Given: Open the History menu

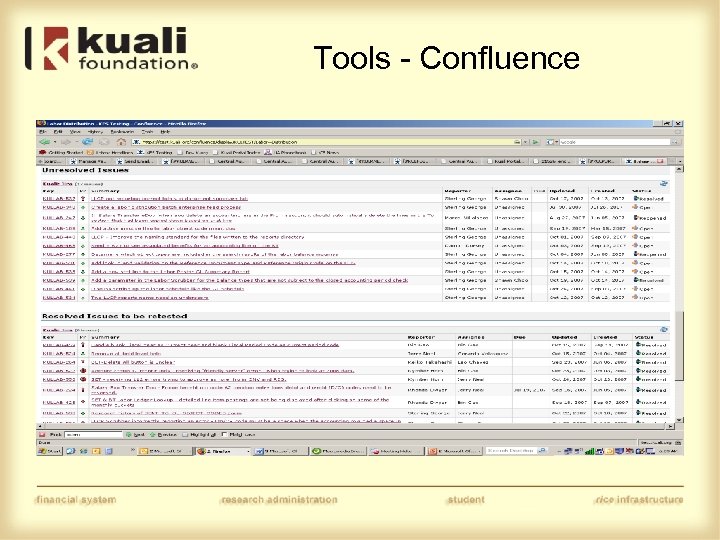Looking at the screenshot, I should (x=95, y=132).
